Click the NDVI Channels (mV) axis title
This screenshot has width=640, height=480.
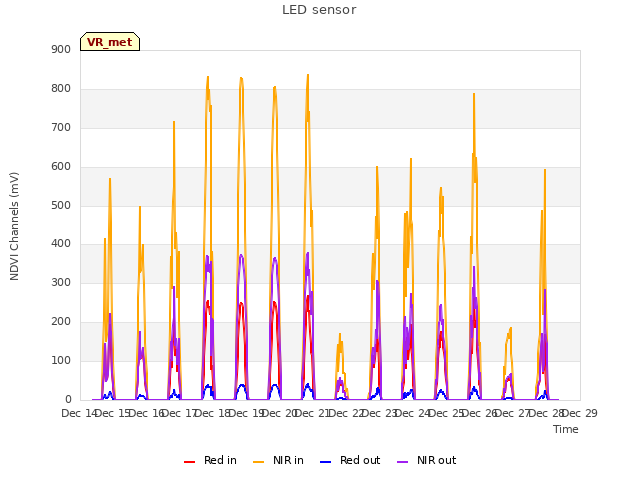click(x=14, y=226)
